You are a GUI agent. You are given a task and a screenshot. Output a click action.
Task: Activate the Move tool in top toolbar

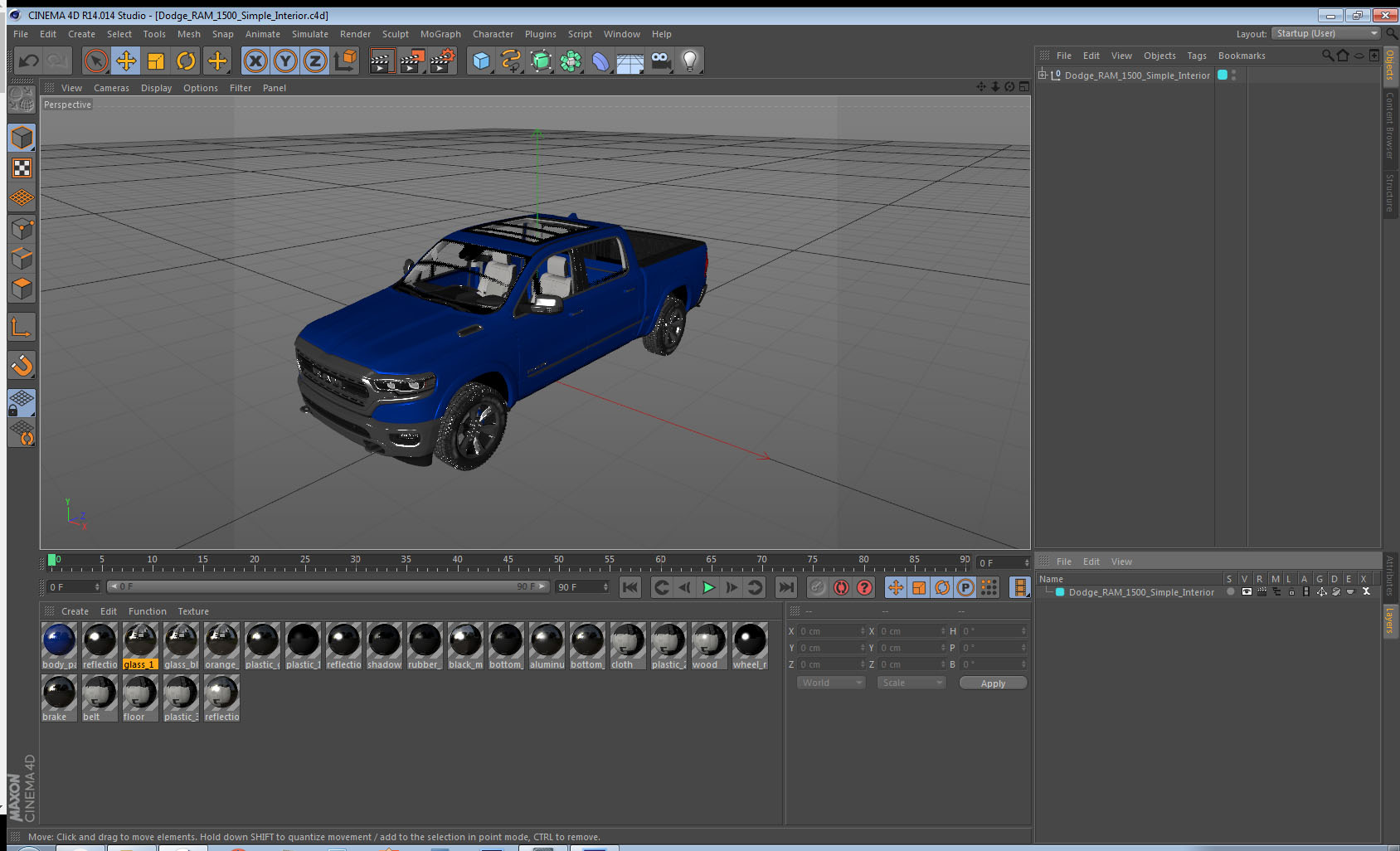[126, 61]
